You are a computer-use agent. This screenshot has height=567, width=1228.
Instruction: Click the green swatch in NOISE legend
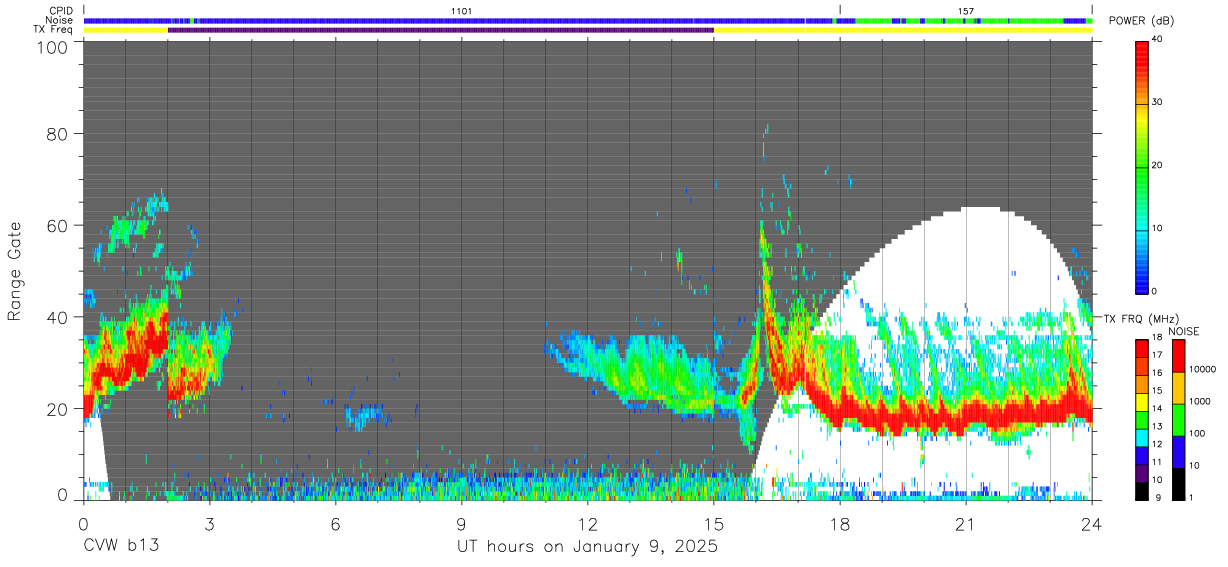click(1178, 419)
